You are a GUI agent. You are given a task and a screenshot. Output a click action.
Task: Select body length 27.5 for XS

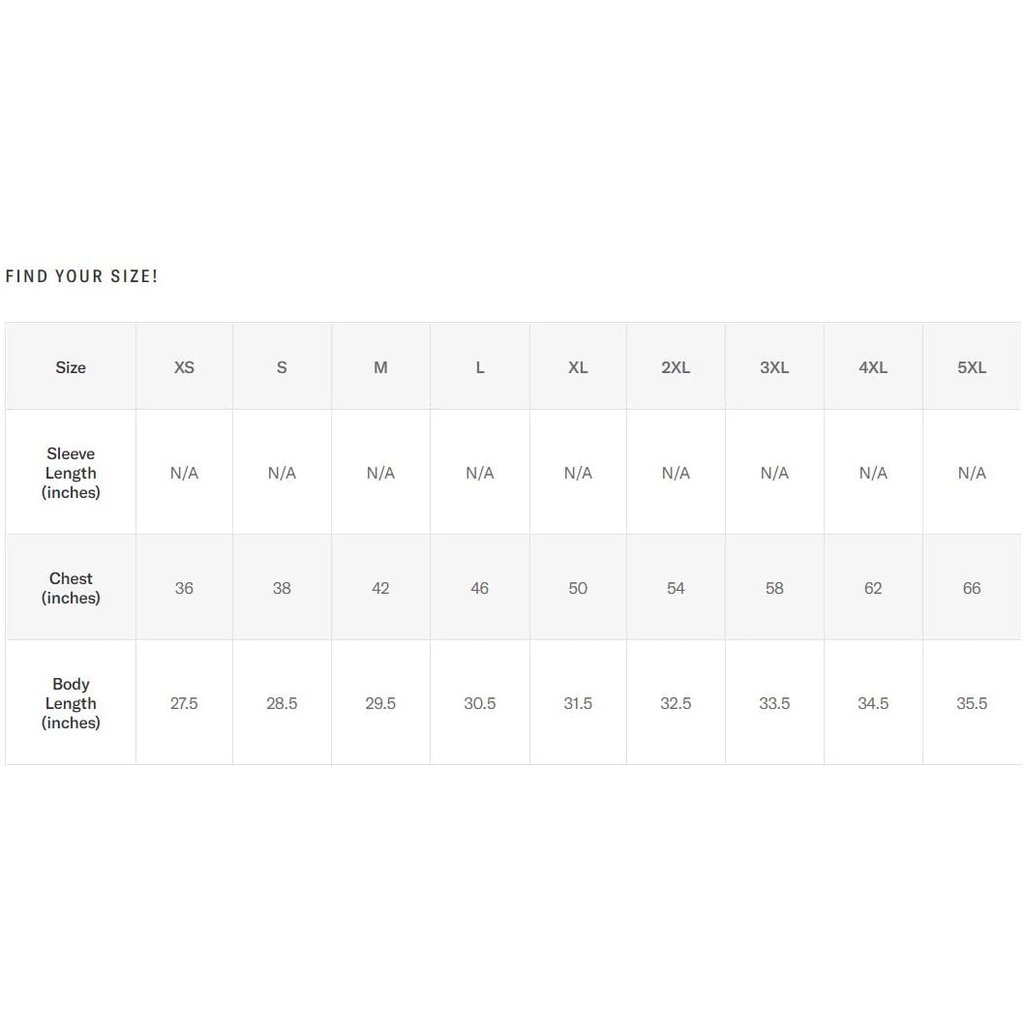click(x=184, y=704)
